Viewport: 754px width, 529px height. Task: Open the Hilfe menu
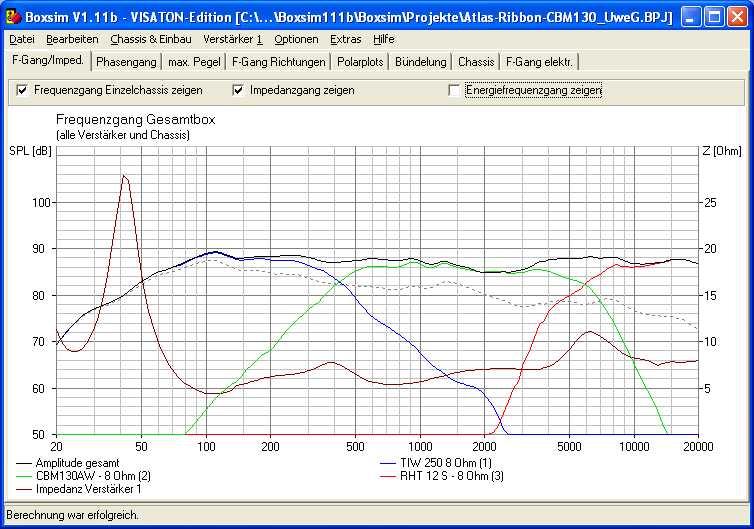[383, 39]
